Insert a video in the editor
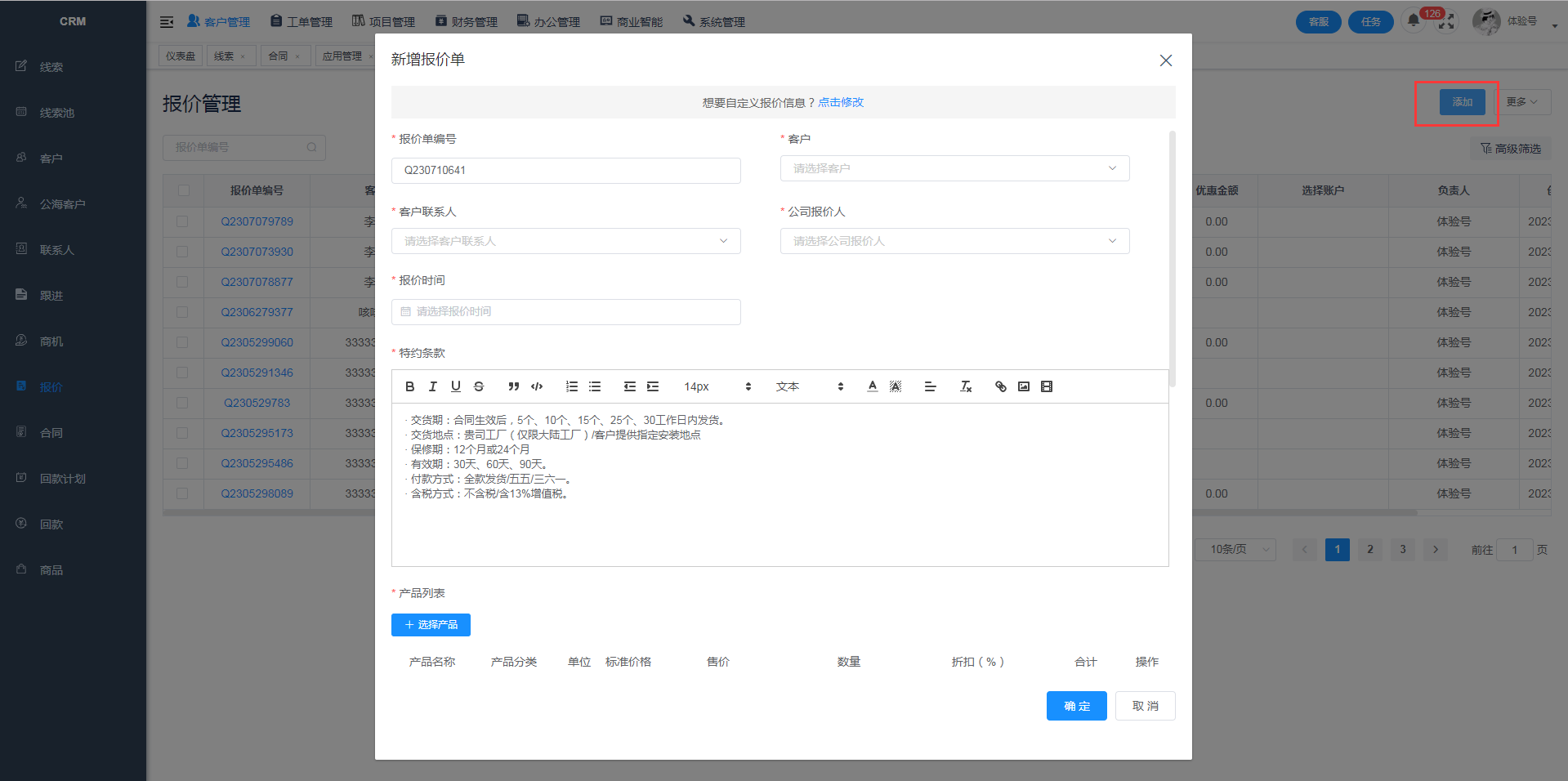The image size is (1568, 781). pos(1047,386)
